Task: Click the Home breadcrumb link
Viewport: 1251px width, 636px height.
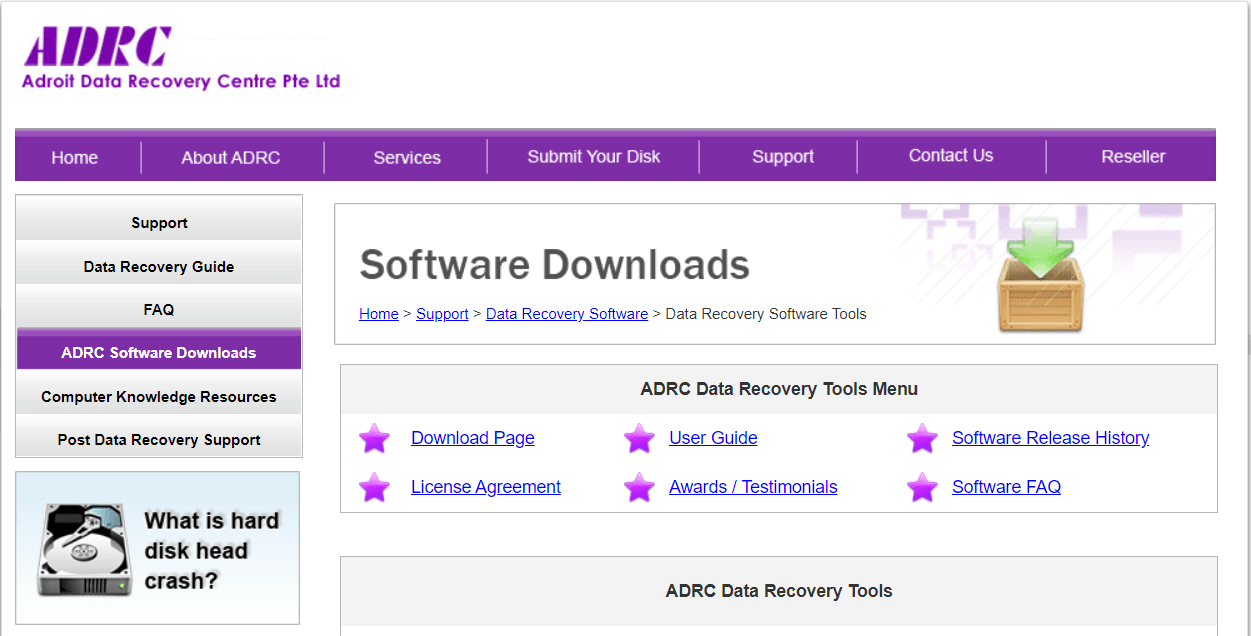Action: 379,314
